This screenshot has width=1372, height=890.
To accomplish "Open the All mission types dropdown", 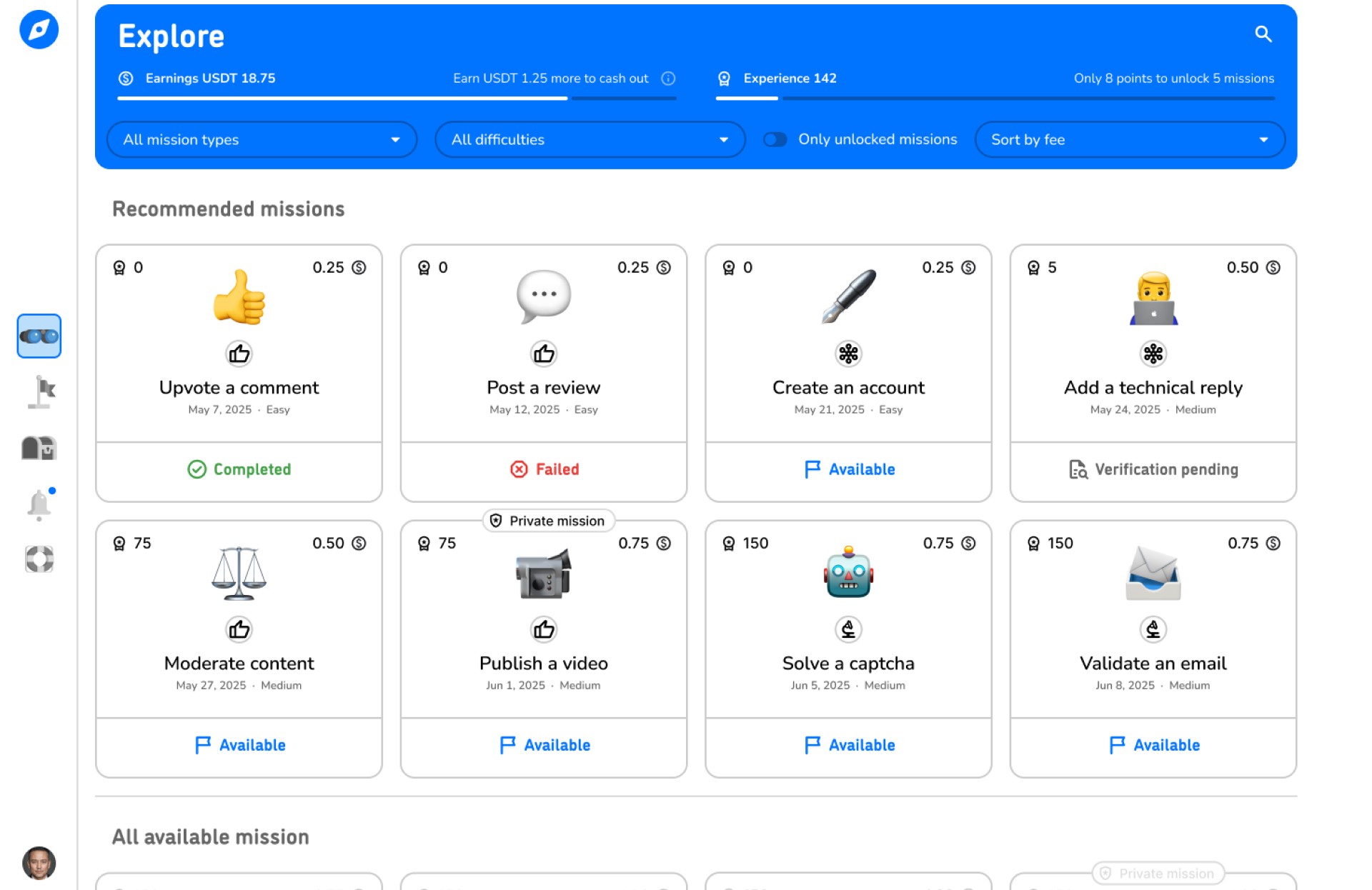I will [x=262, y=139].
